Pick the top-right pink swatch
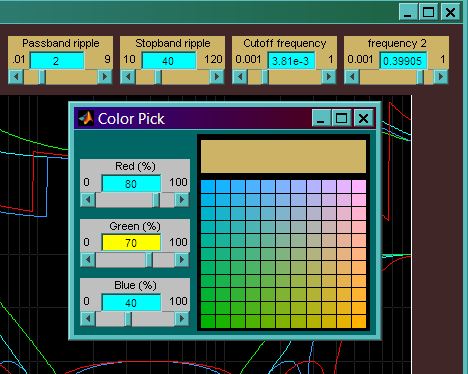 coord(359,186)
